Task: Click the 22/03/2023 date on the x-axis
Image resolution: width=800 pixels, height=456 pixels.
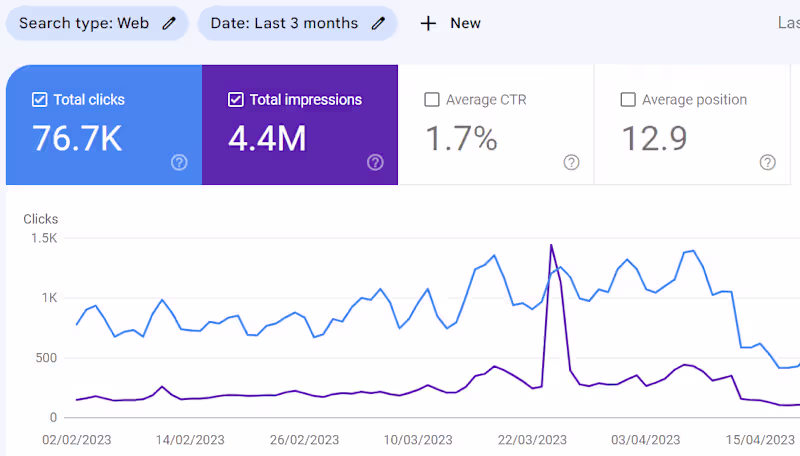Action: (533, 439)
